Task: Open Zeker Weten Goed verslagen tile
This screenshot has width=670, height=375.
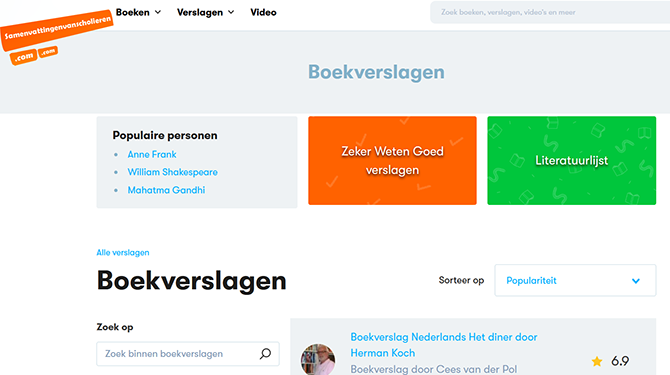Action: pos(392,161)
